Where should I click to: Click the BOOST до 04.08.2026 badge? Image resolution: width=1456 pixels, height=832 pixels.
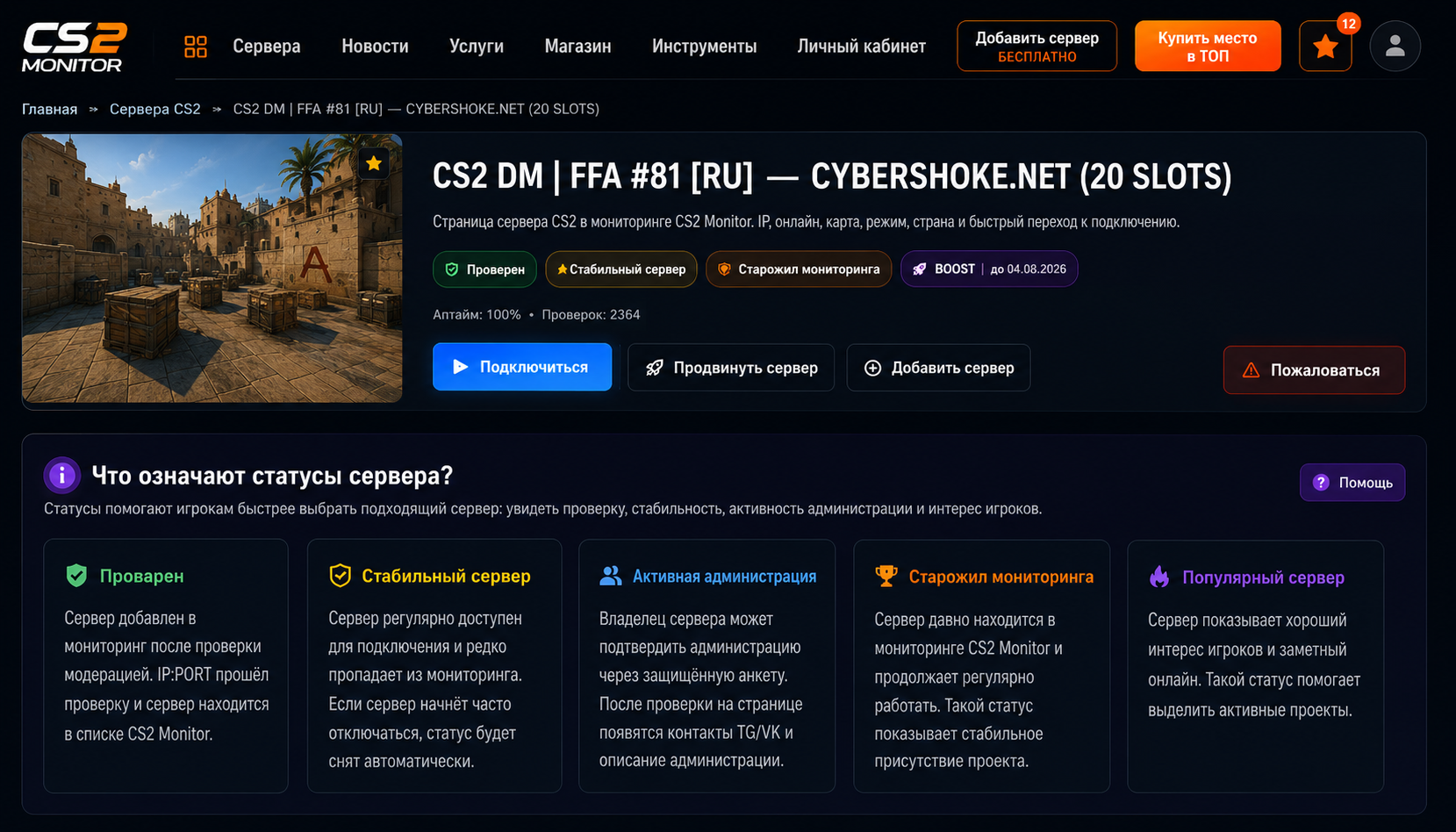[x=989, y=269]
